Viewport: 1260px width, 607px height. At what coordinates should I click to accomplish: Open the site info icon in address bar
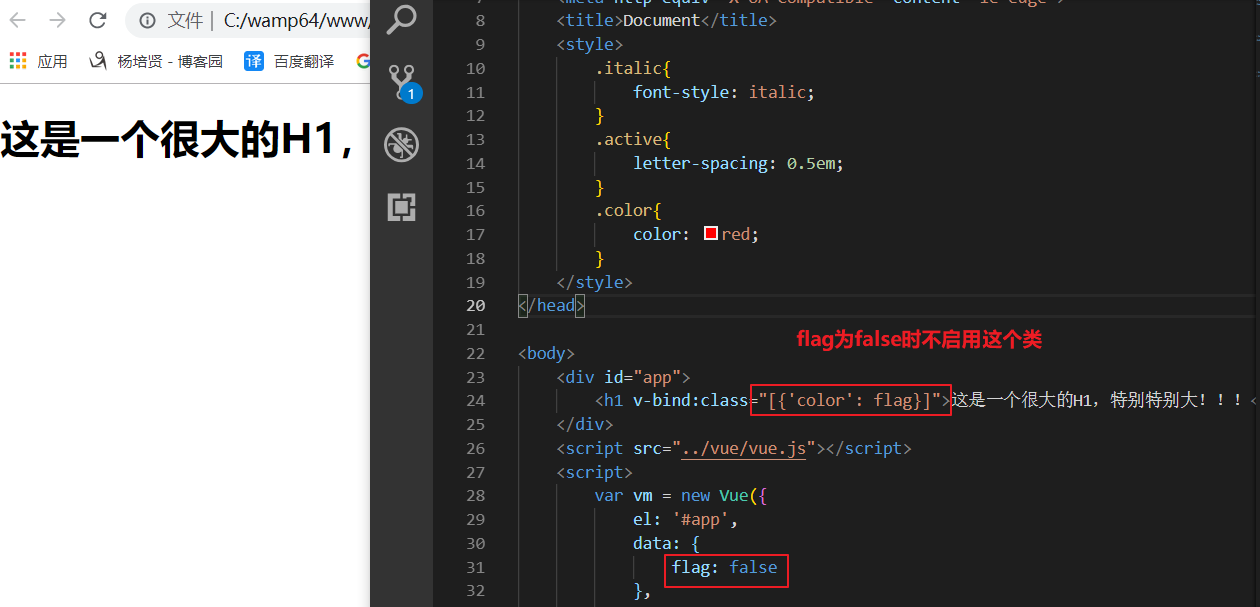pos(147,20)
